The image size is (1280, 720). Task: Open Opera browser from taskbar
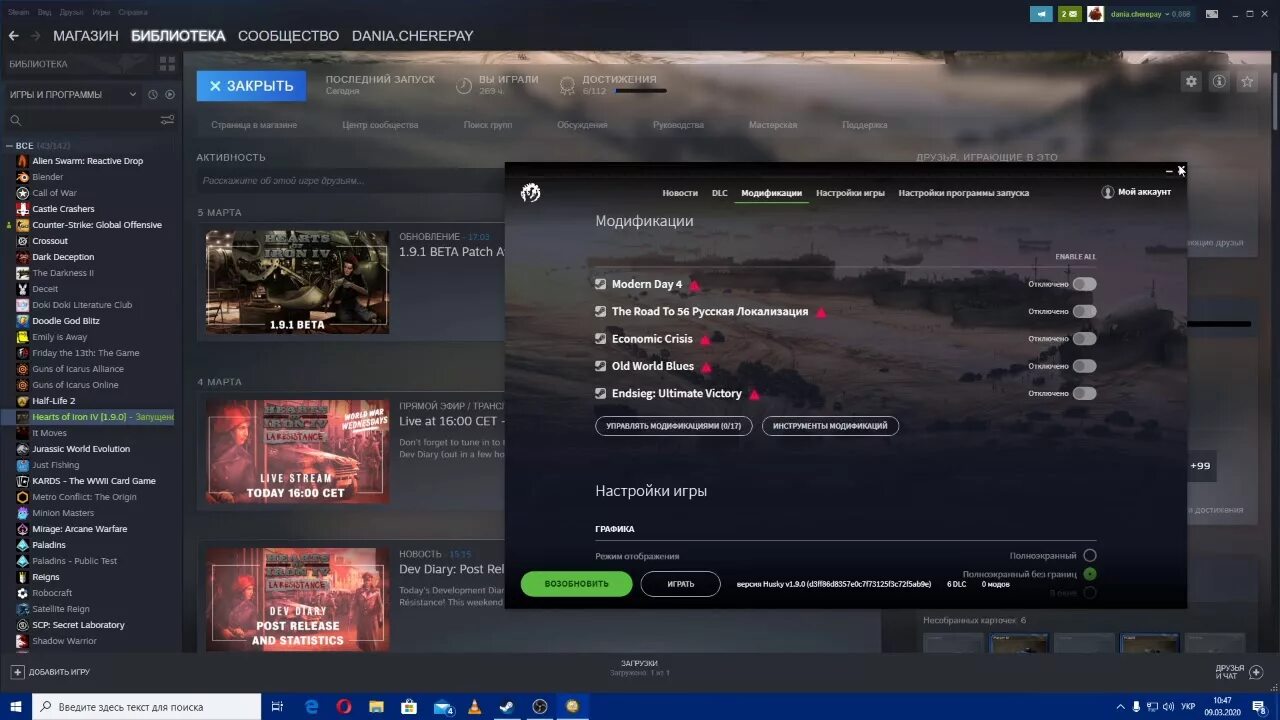[x=344, y=707]
